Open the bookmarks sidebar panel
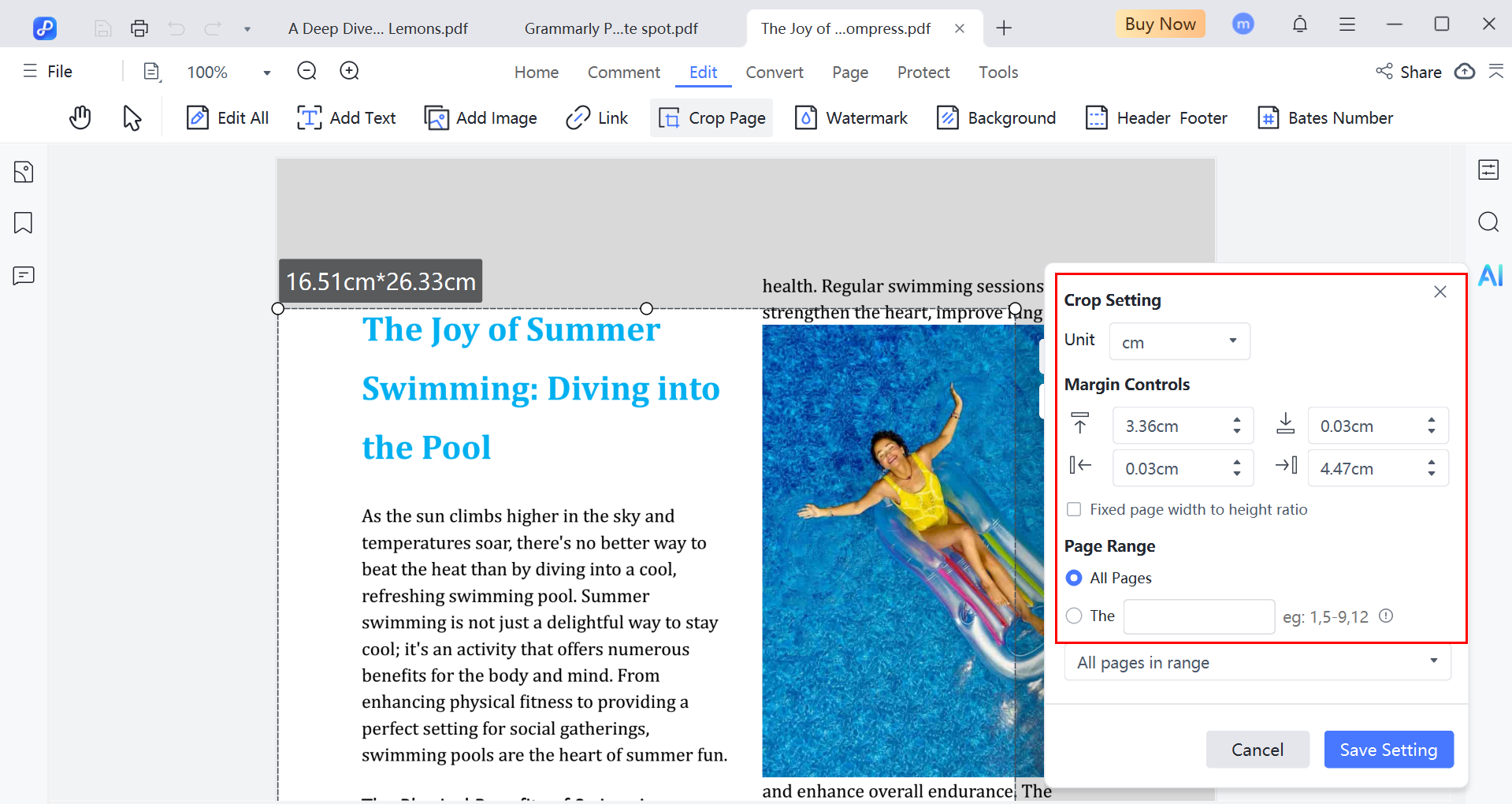Viewport: 1512px width, 804px height. (24, 223)
